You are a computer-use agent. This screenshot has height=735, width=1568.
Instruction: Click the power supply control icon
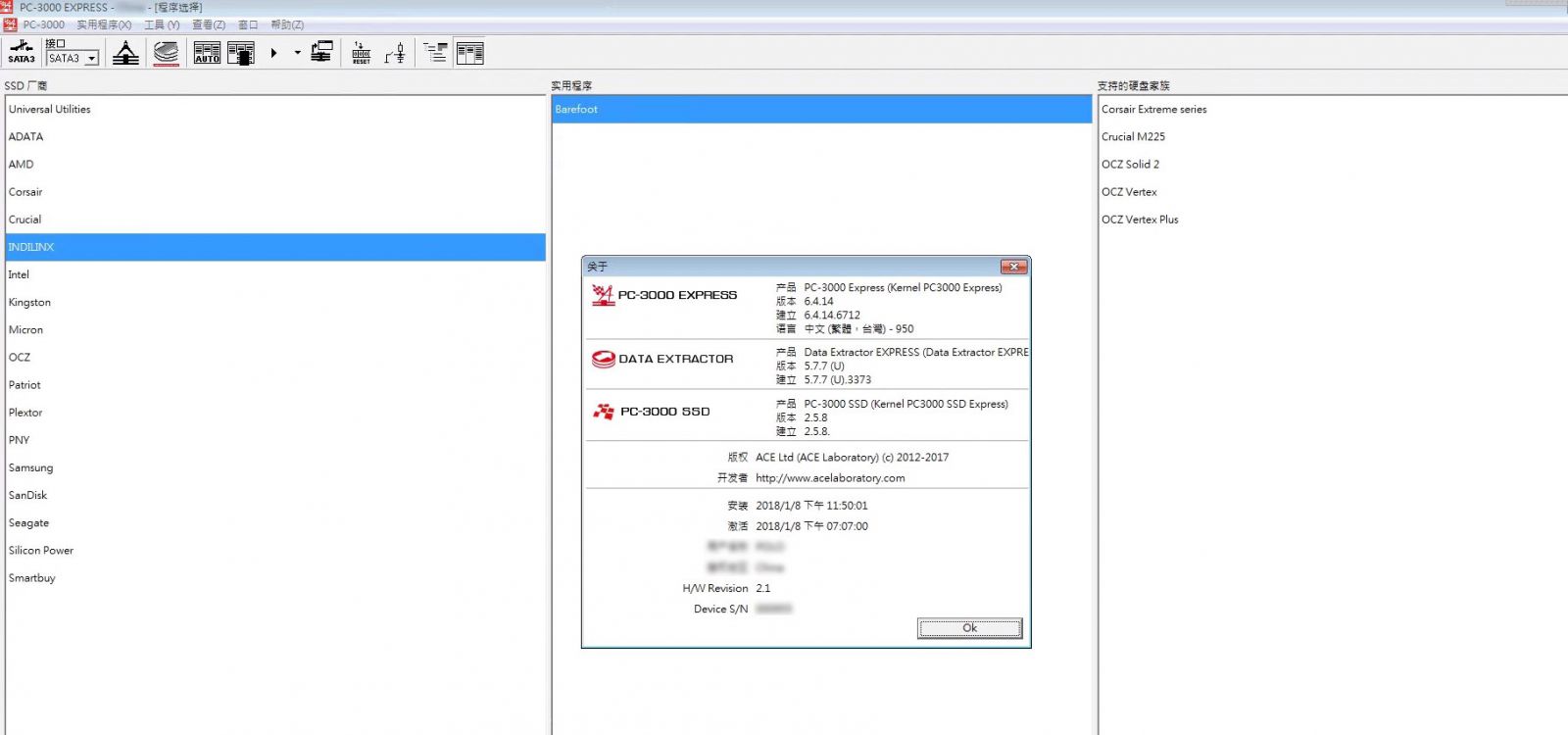(395, 53)
